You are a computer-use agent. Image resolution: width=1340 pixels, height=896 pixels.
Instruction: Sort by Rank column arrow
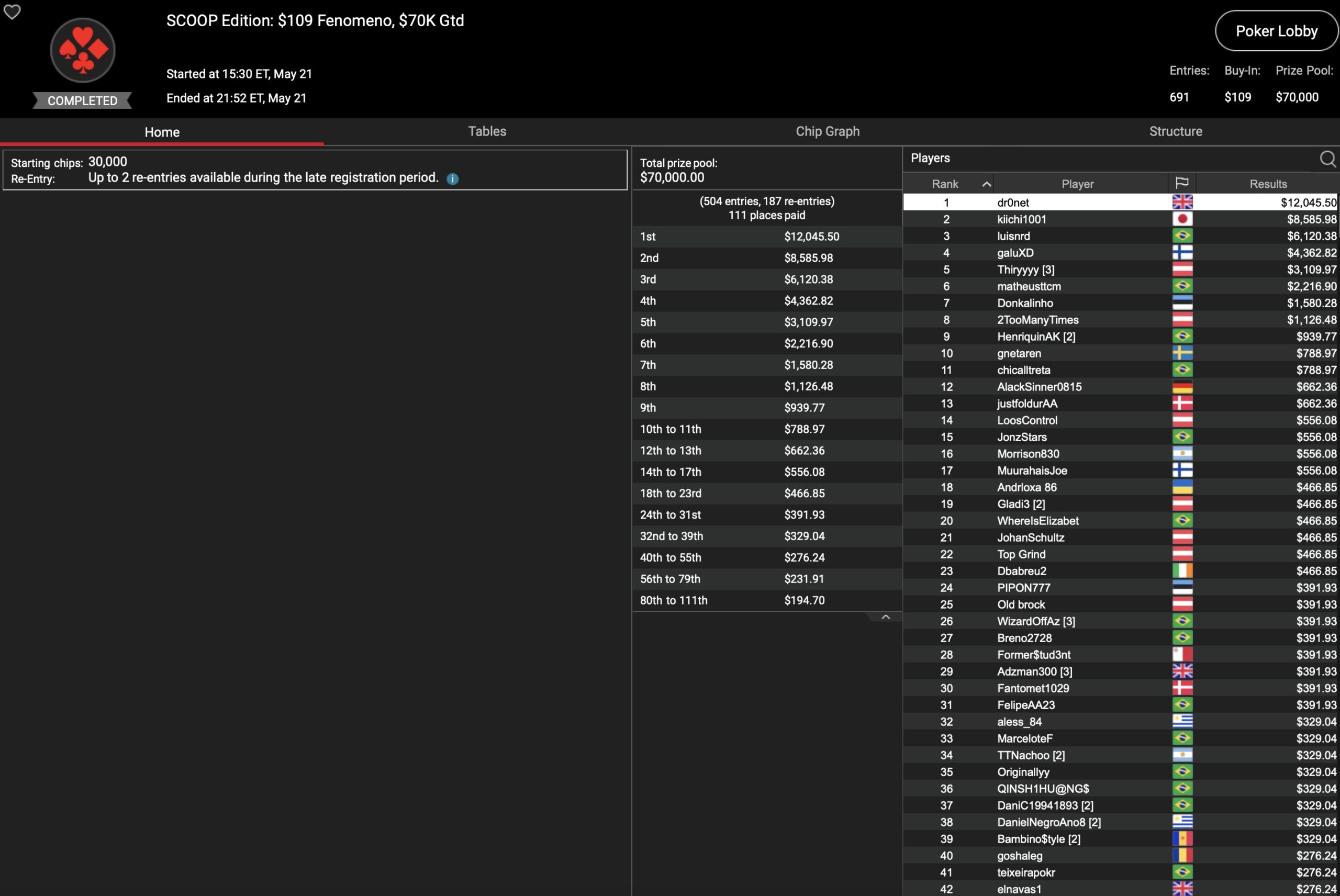(986, 184)
